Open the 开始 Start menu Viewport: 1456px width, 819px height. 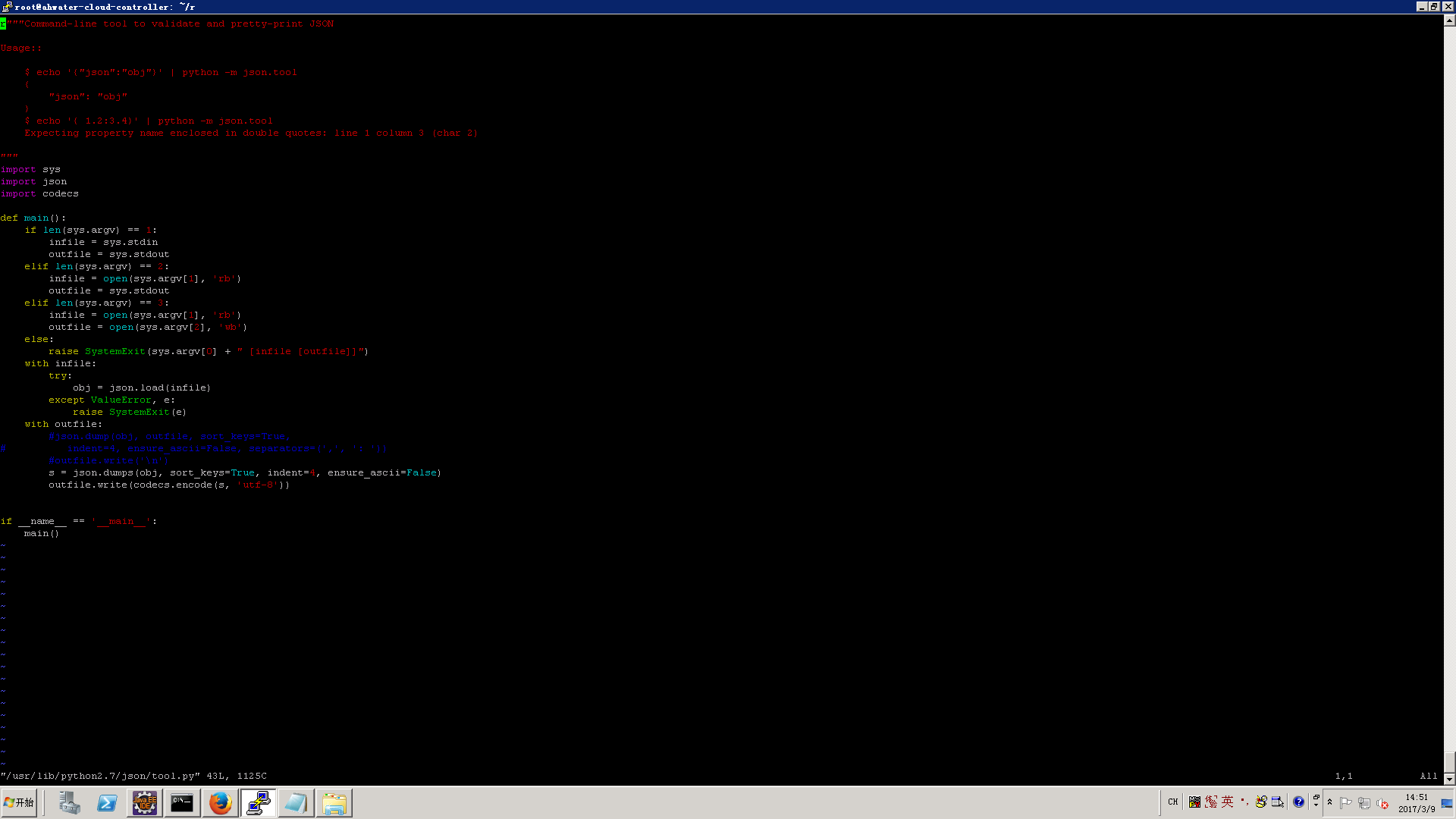coord(19,802)
